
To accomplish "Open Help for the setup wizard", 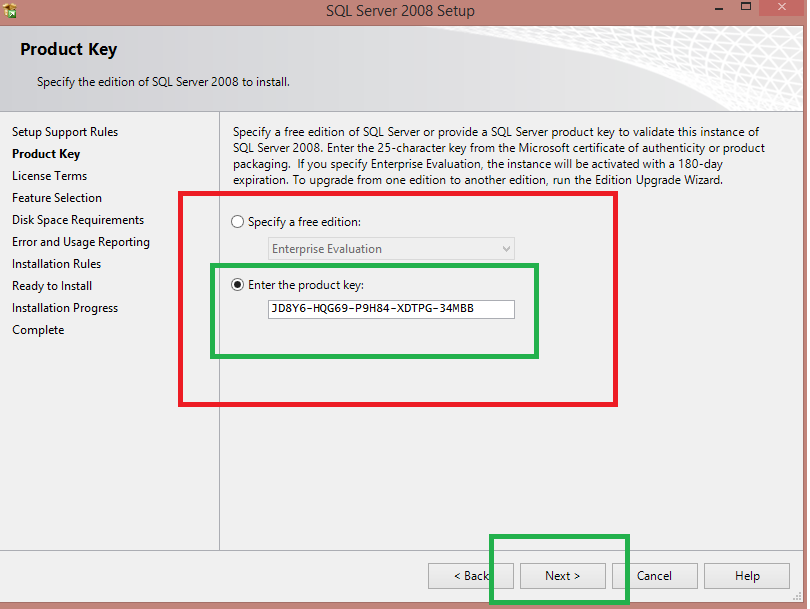I will 747,576.
